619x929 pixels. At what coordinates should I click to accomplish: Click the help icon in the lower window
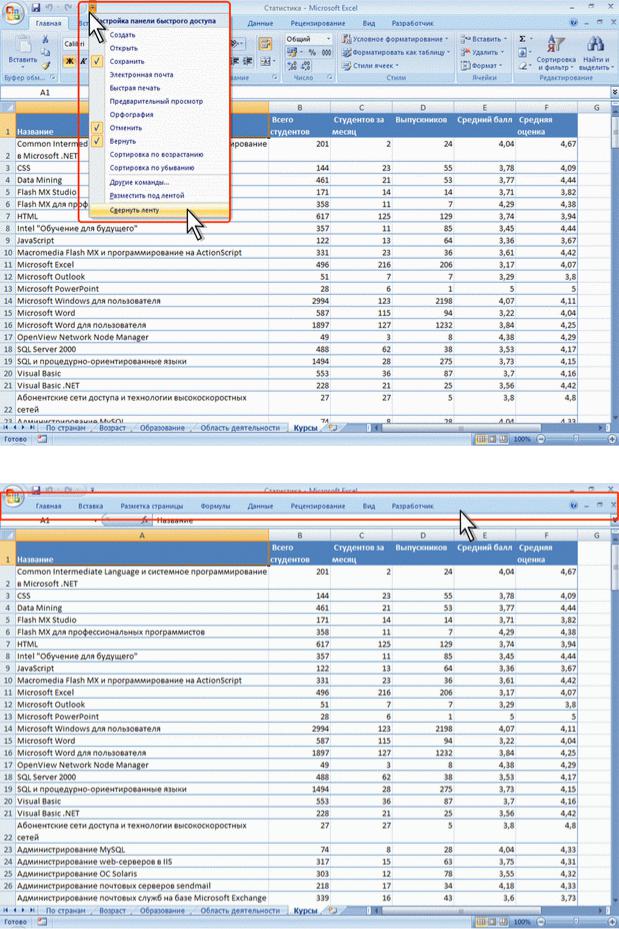[x=573, y=506]
